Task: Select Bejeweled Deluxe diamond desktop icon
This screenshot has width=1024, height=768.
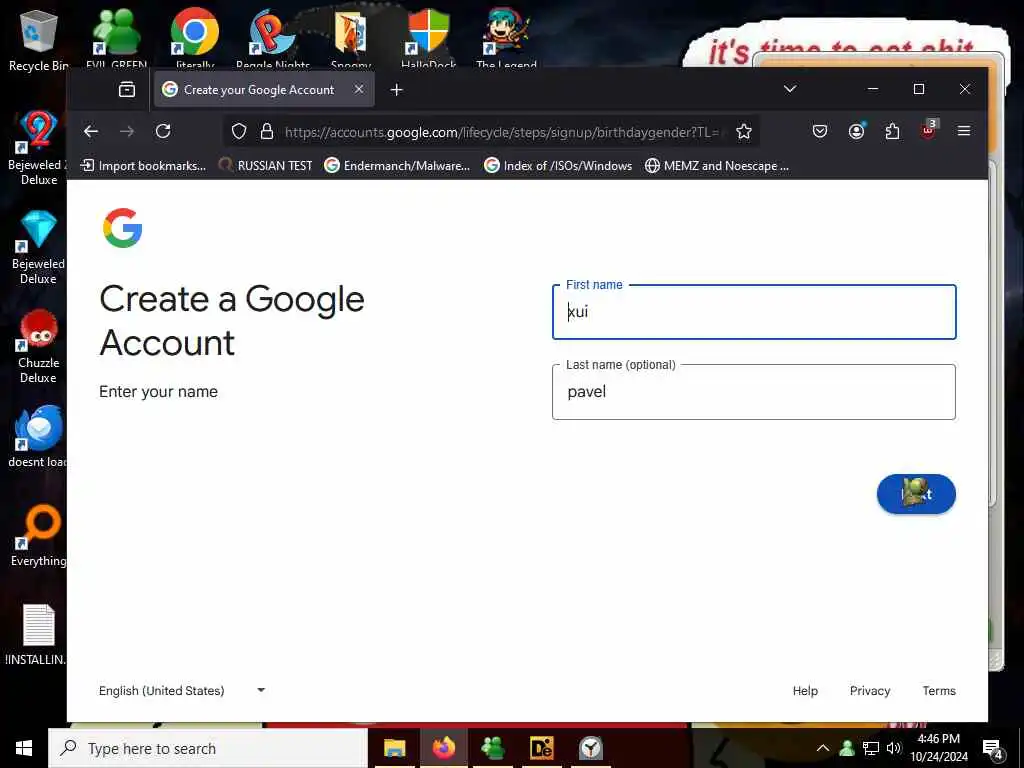Action: pyautogui.click(x=38, y=247)
